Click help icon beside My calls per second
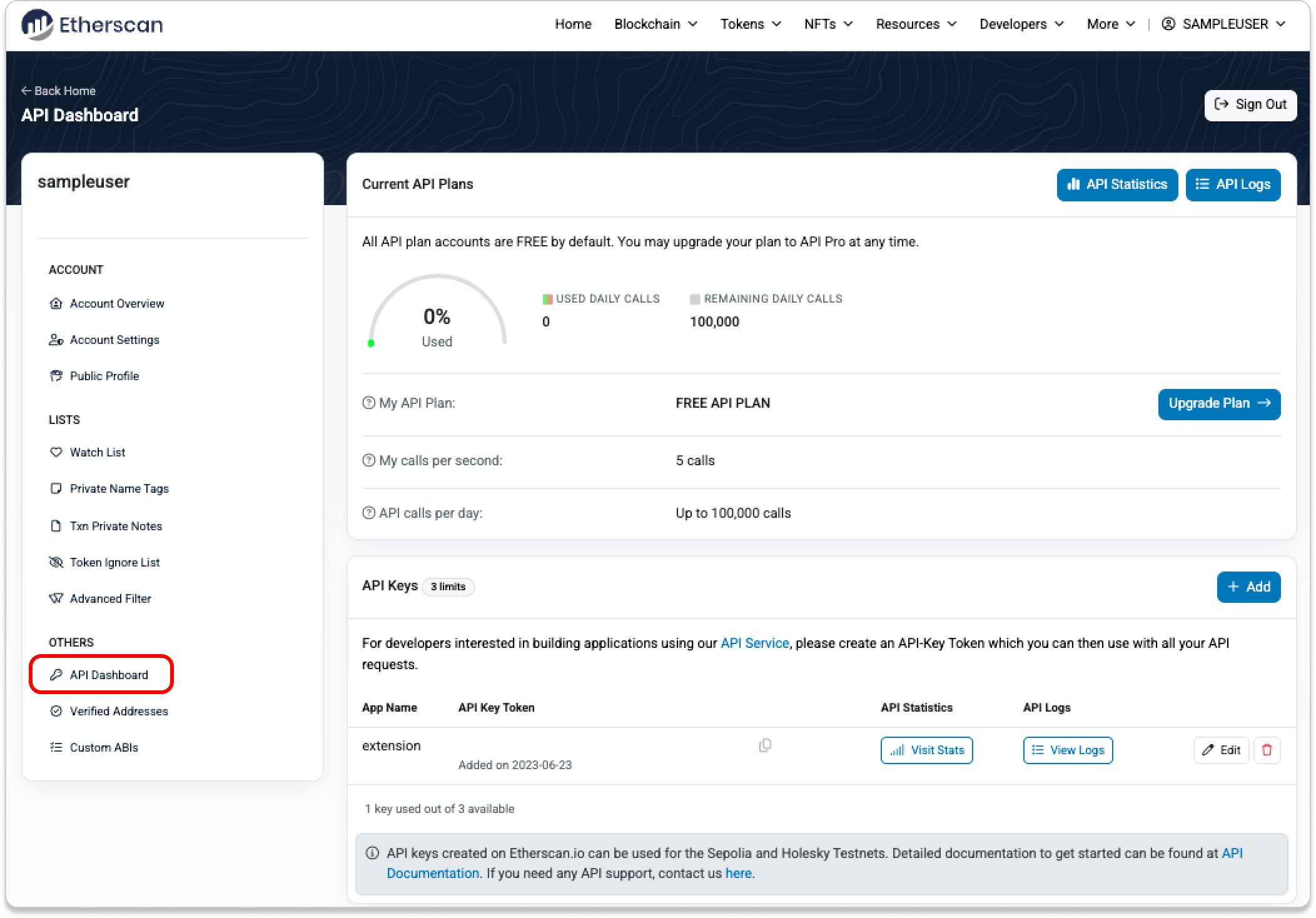Image resolution: width=1316 pixels, height=918 pixels. coord(368,461)
